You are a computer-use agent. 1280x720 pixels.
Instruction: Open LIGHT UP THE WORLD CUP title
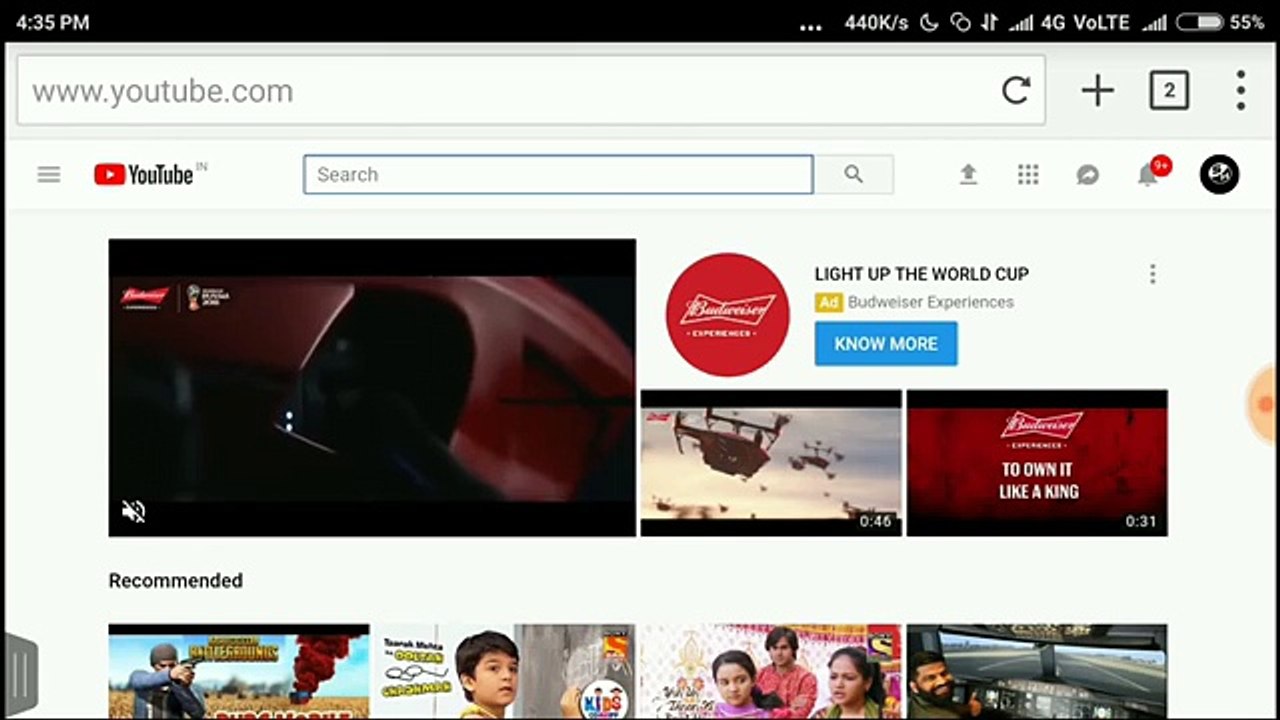(x=921, y=274)
